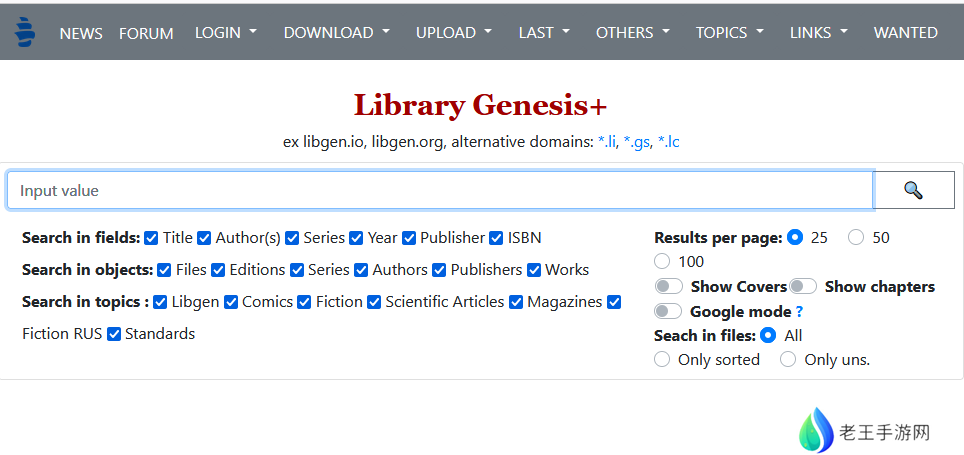The width and height of the screenshot is (964, 455).
Task: Expand the DOWNLOAD dropdown menu
Action: [336, 32]
